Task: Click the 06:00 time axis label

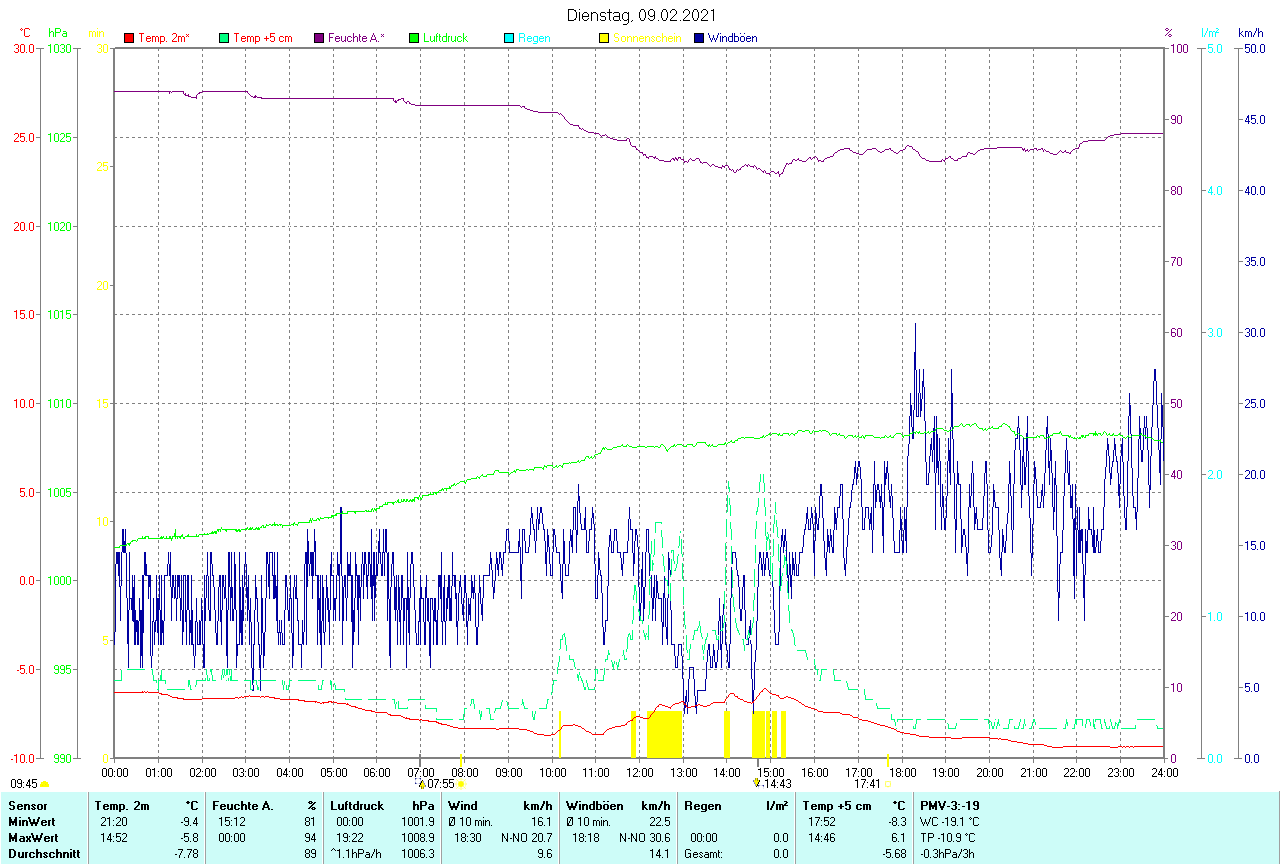Action: (377, 772)
